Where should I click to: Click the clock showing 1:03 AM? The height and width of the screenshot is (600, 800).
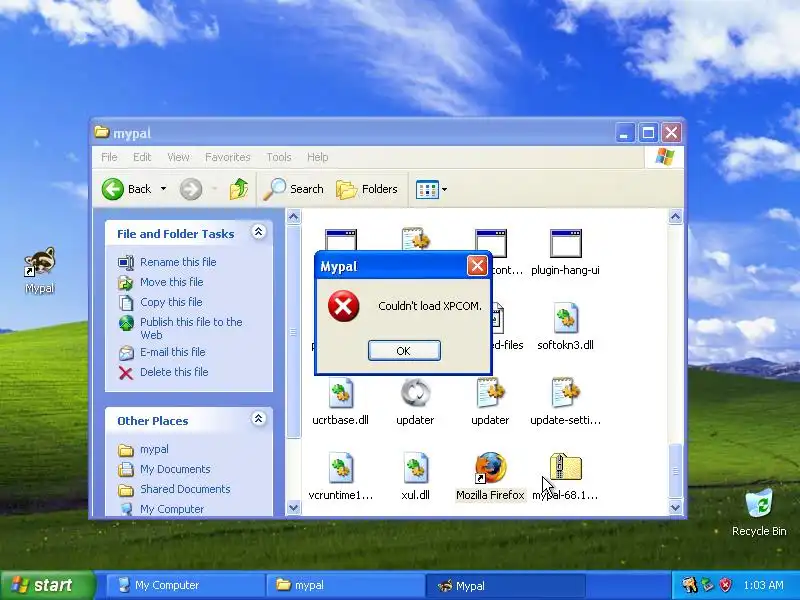point(763,585)
